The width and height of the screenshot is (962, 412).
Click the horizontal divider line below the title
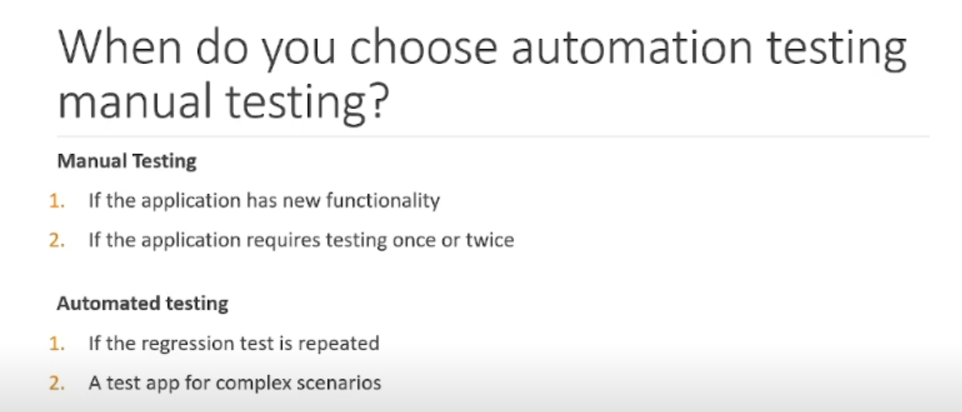tap(493, 136)
